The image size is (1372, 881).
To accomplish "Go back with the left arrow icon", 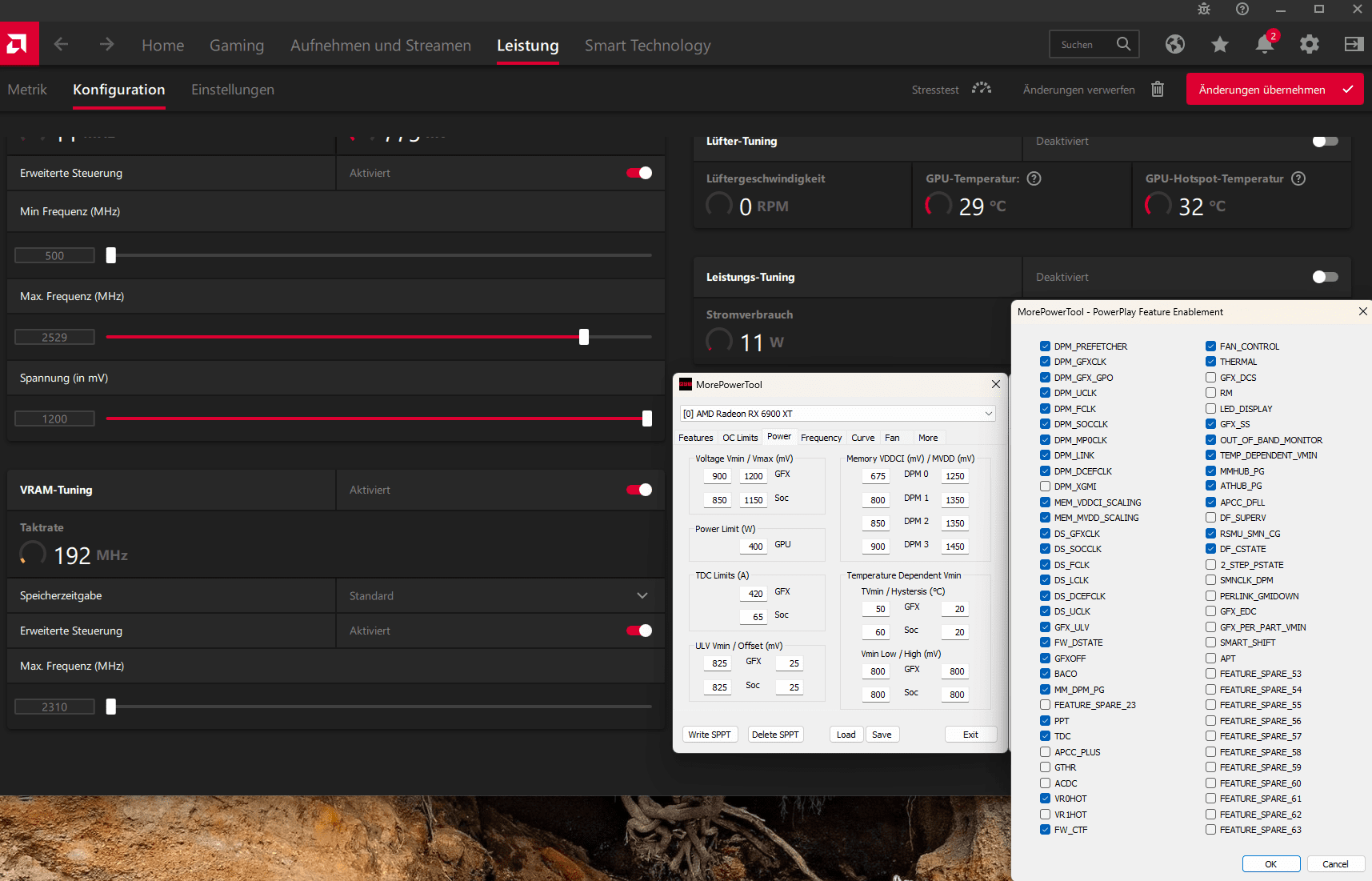I will pos(61,44).
